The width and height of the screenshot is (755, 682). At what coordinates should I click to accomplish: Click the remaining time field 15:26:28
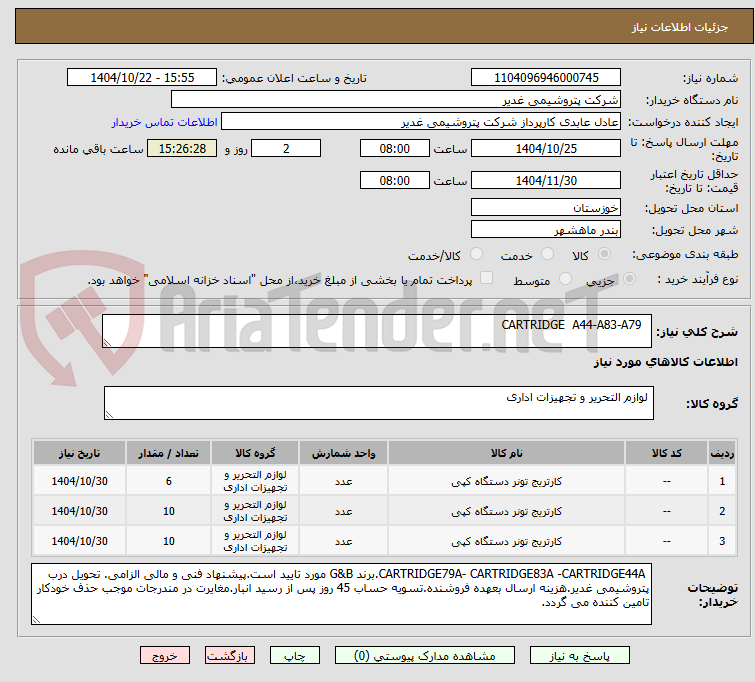click(x=182, y=148)
